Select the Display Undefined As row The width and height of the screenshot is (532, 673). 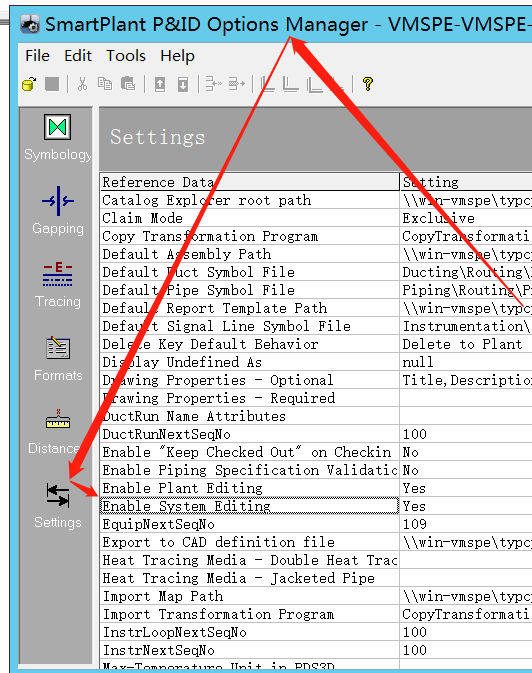(x=249, y=363)
